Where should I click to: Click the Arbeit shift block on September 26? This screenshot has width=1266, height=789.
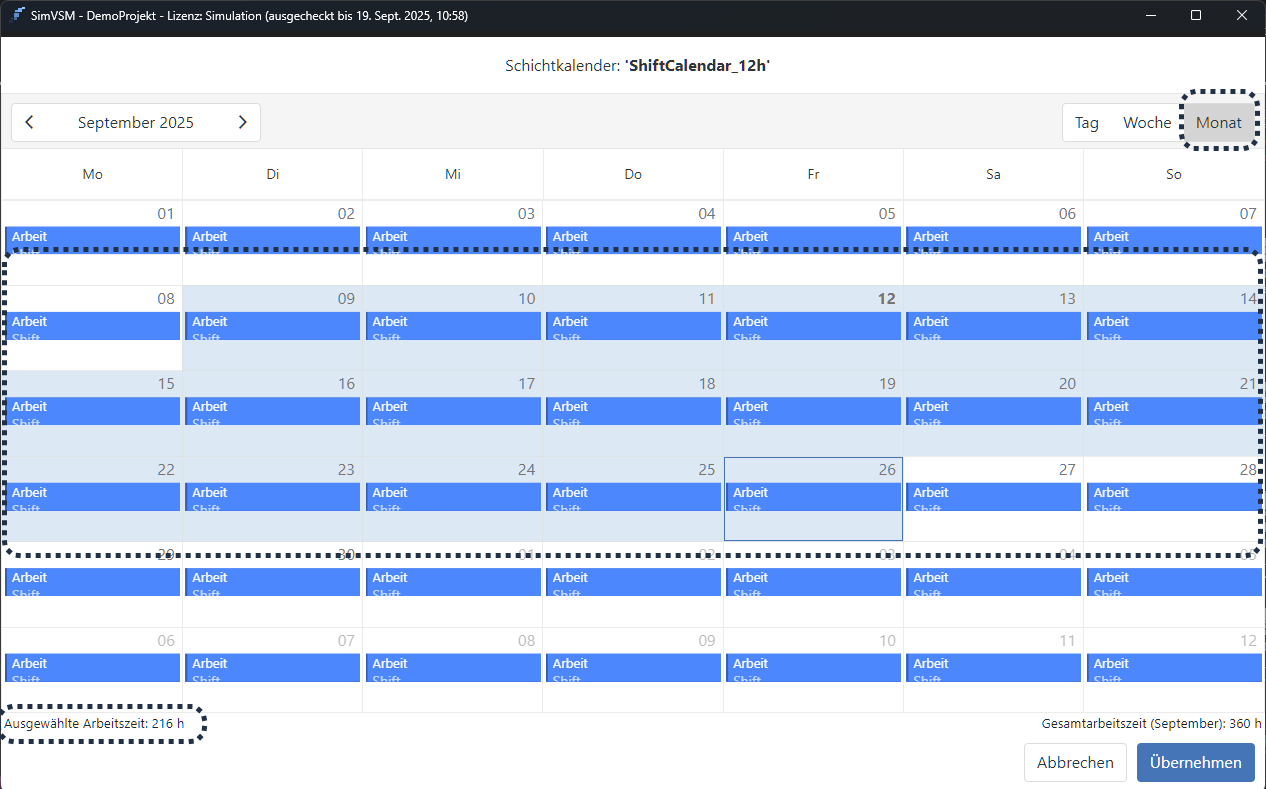pos(813,497)
